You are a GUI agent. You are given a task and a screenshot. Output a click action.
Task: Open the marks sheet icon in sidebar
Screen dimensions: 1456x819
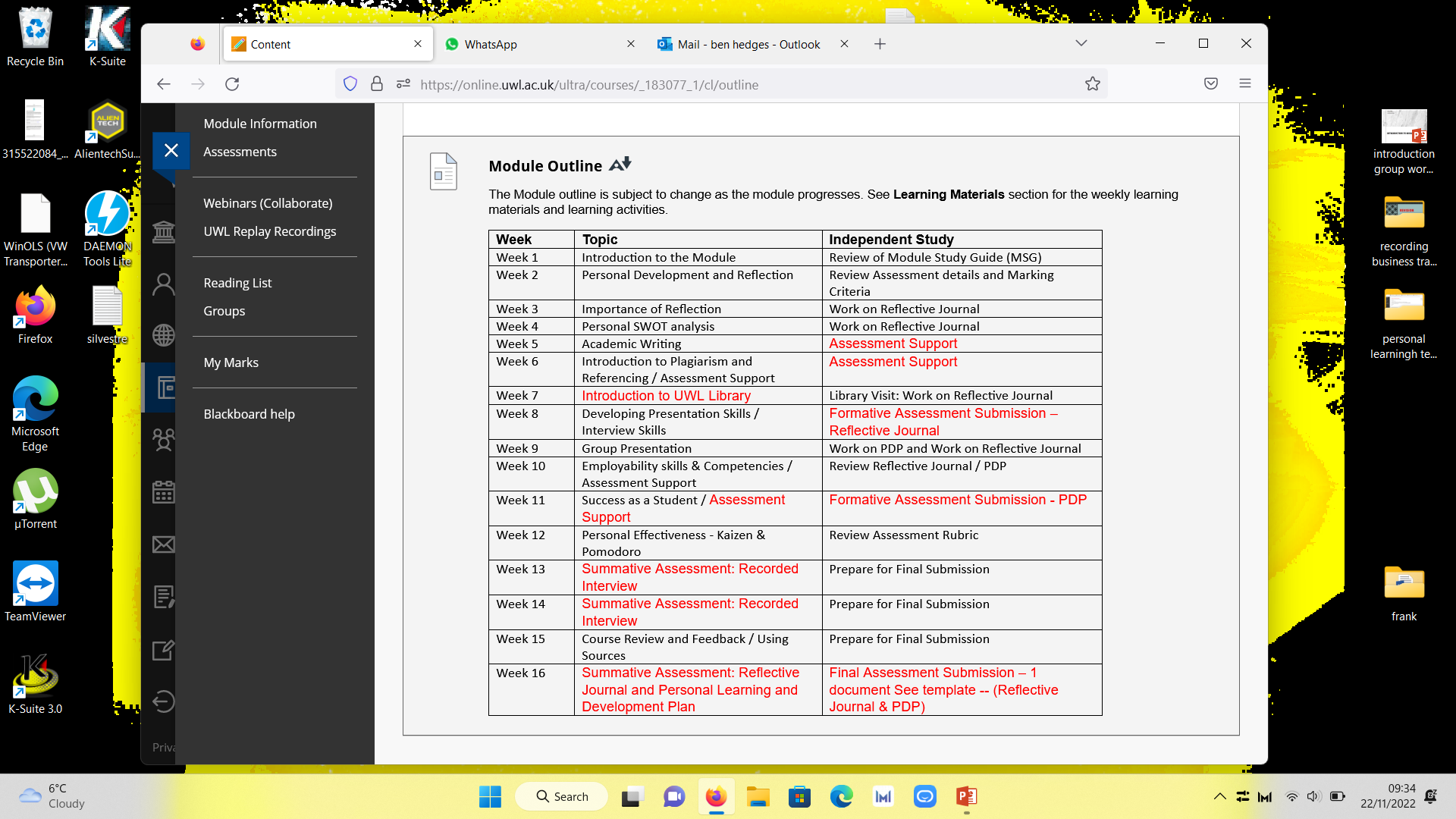pyautogui.click(x=163, y=597)
